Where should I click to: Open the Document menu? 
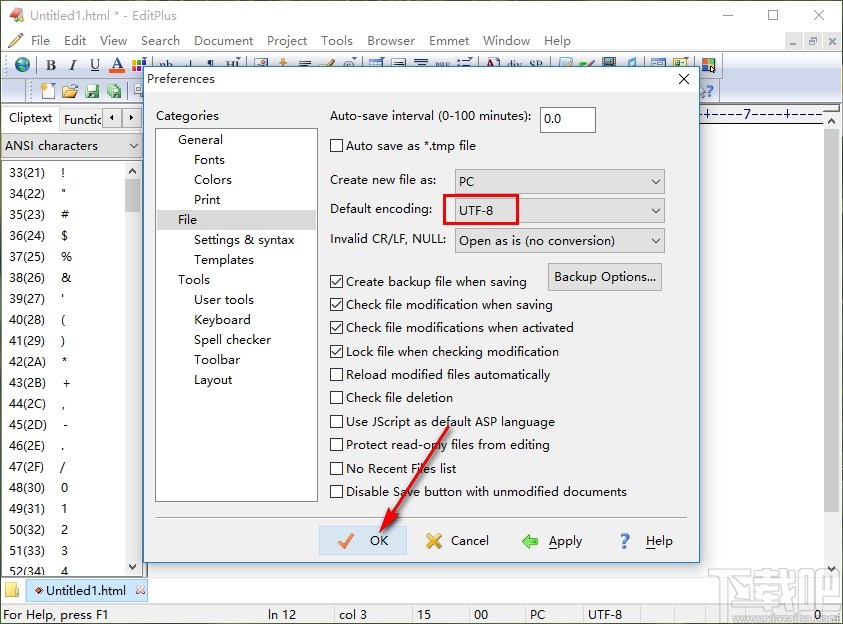click(x=223, y=41)
